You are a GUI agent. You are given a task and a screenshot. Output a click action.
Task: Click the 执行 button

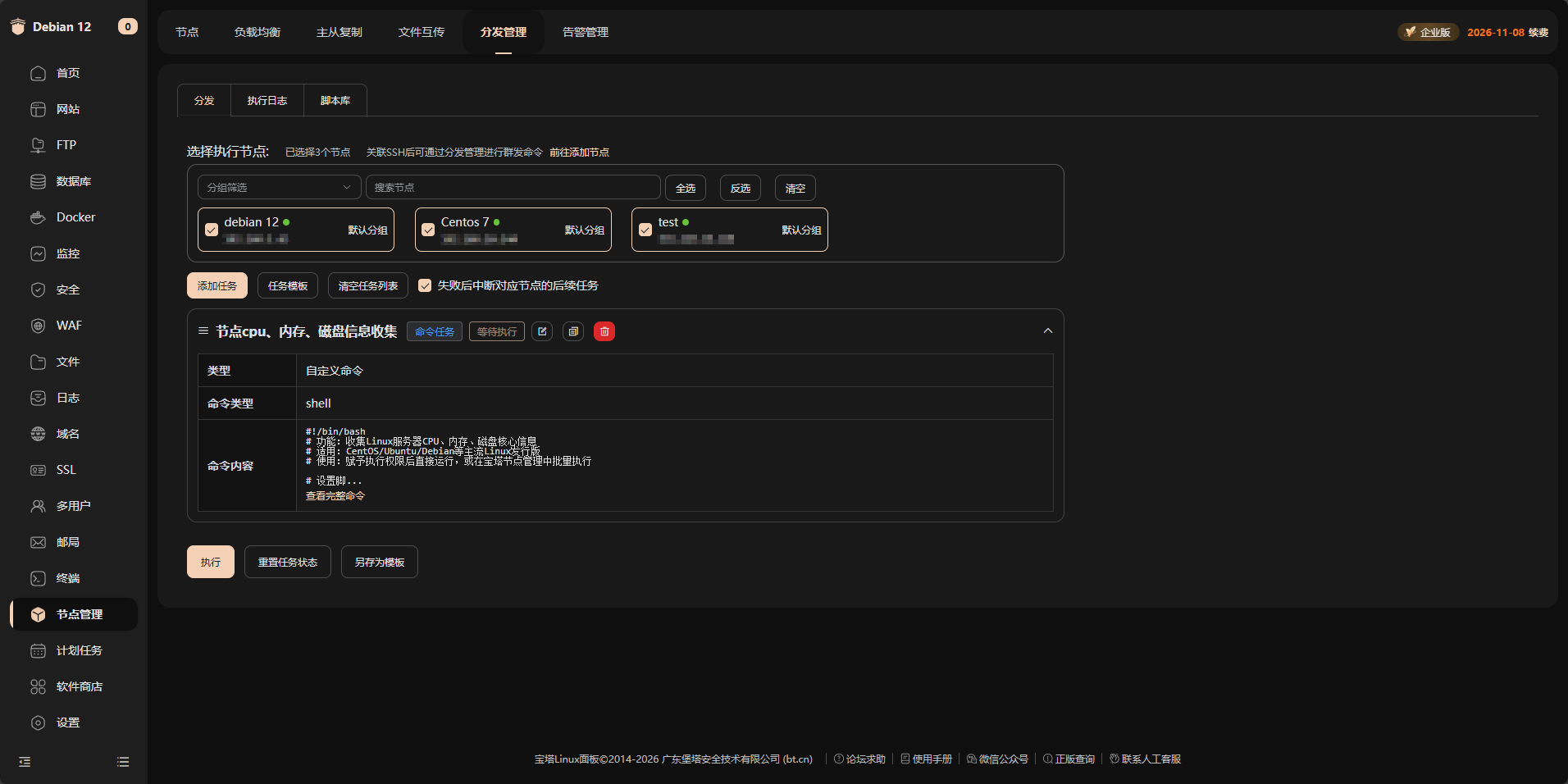coord(211,562)
